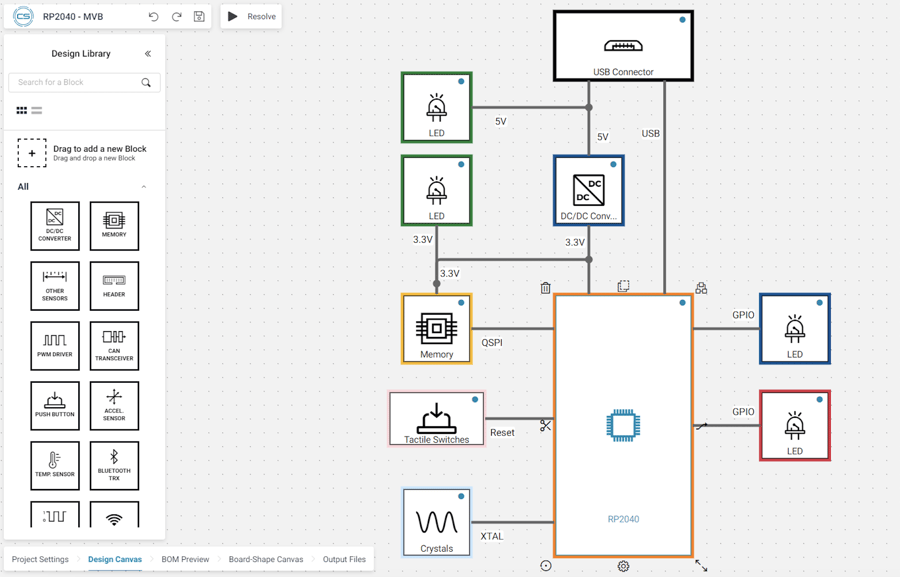Redo the last action
900x577 pixels.
(176, 17)
